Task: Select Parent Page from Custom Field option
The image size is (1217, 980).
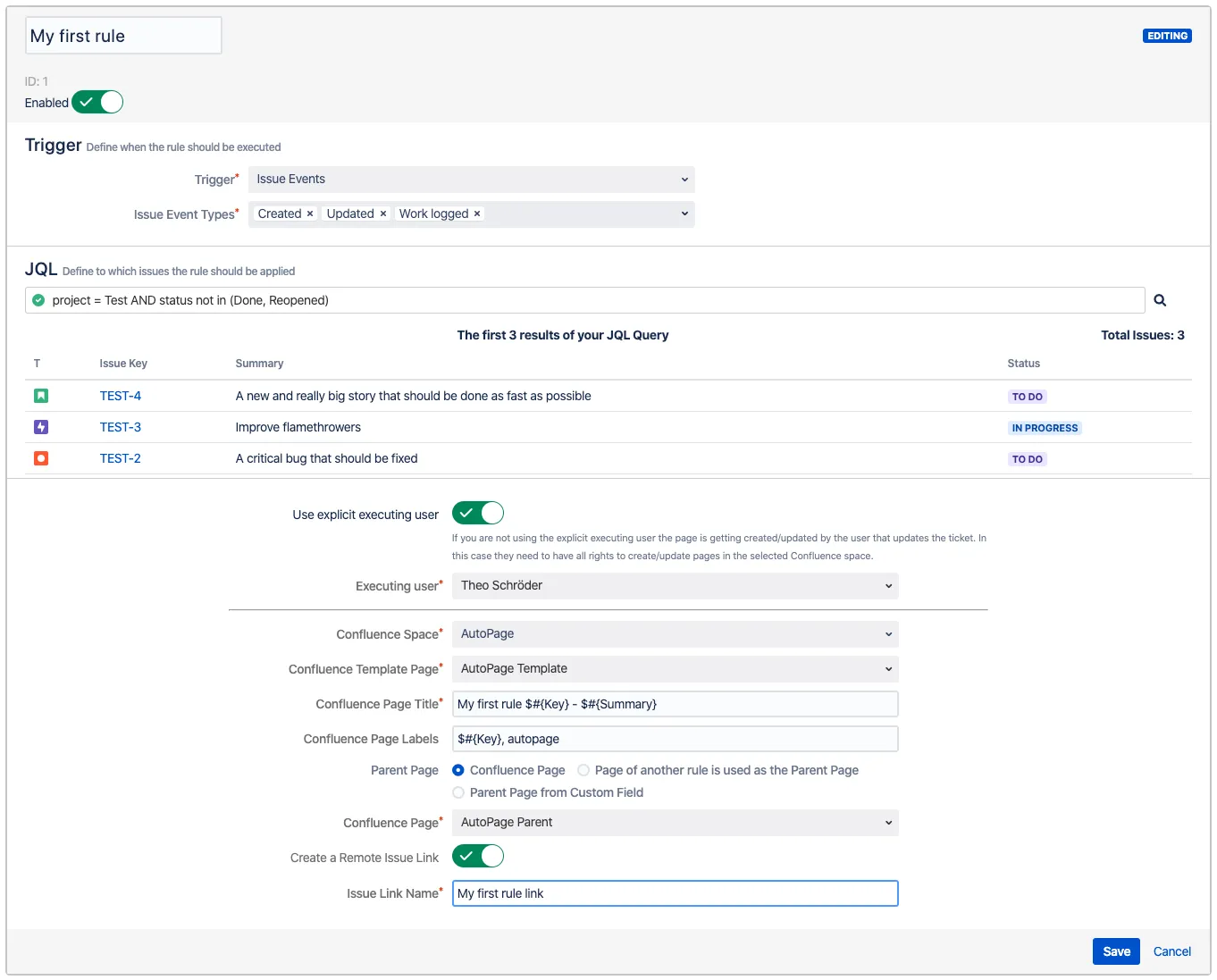Action: [458, 792]
